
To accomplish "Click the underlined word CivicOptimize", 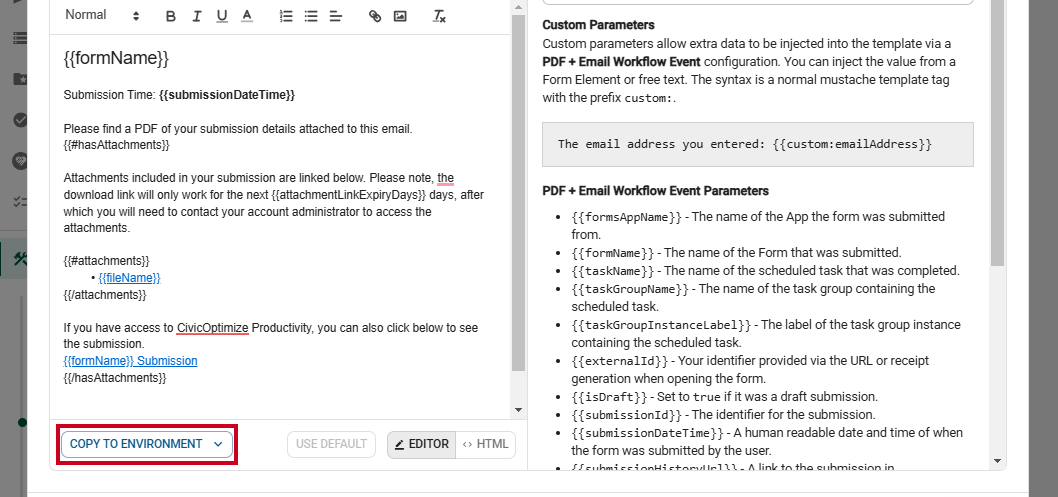I will tap(213, 328).
